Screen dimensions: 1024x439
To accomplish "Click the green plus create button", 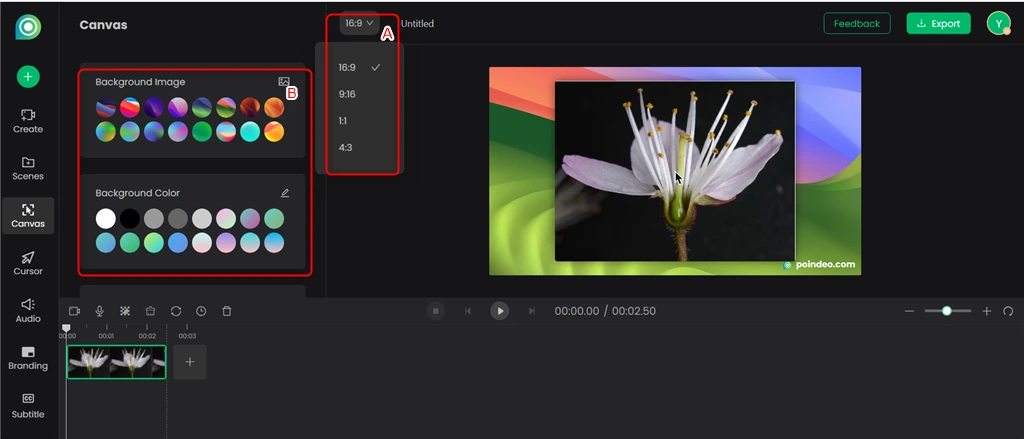I will [x=28, y=76].
